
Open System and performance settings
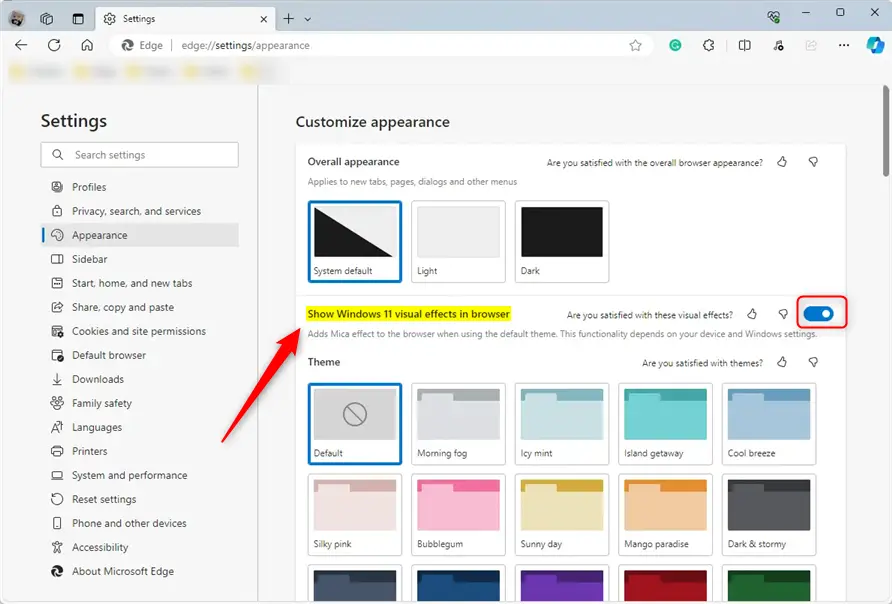tap(140, 475)
